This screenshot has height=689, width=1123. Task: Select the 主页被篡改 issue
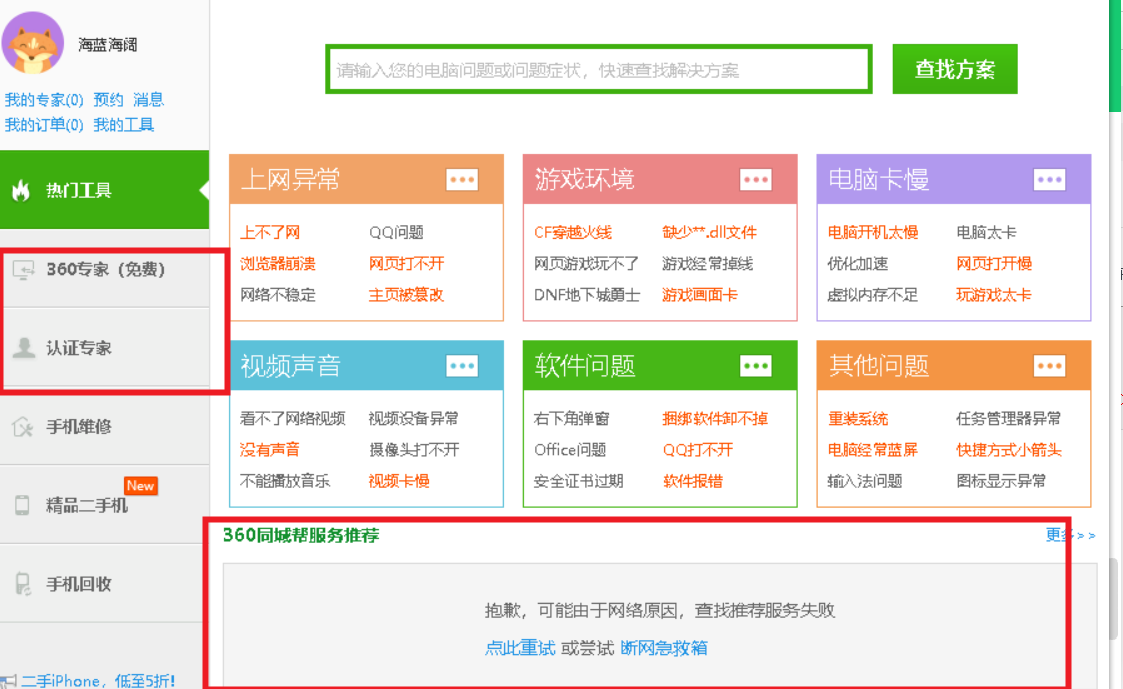[x=406, y=294]
